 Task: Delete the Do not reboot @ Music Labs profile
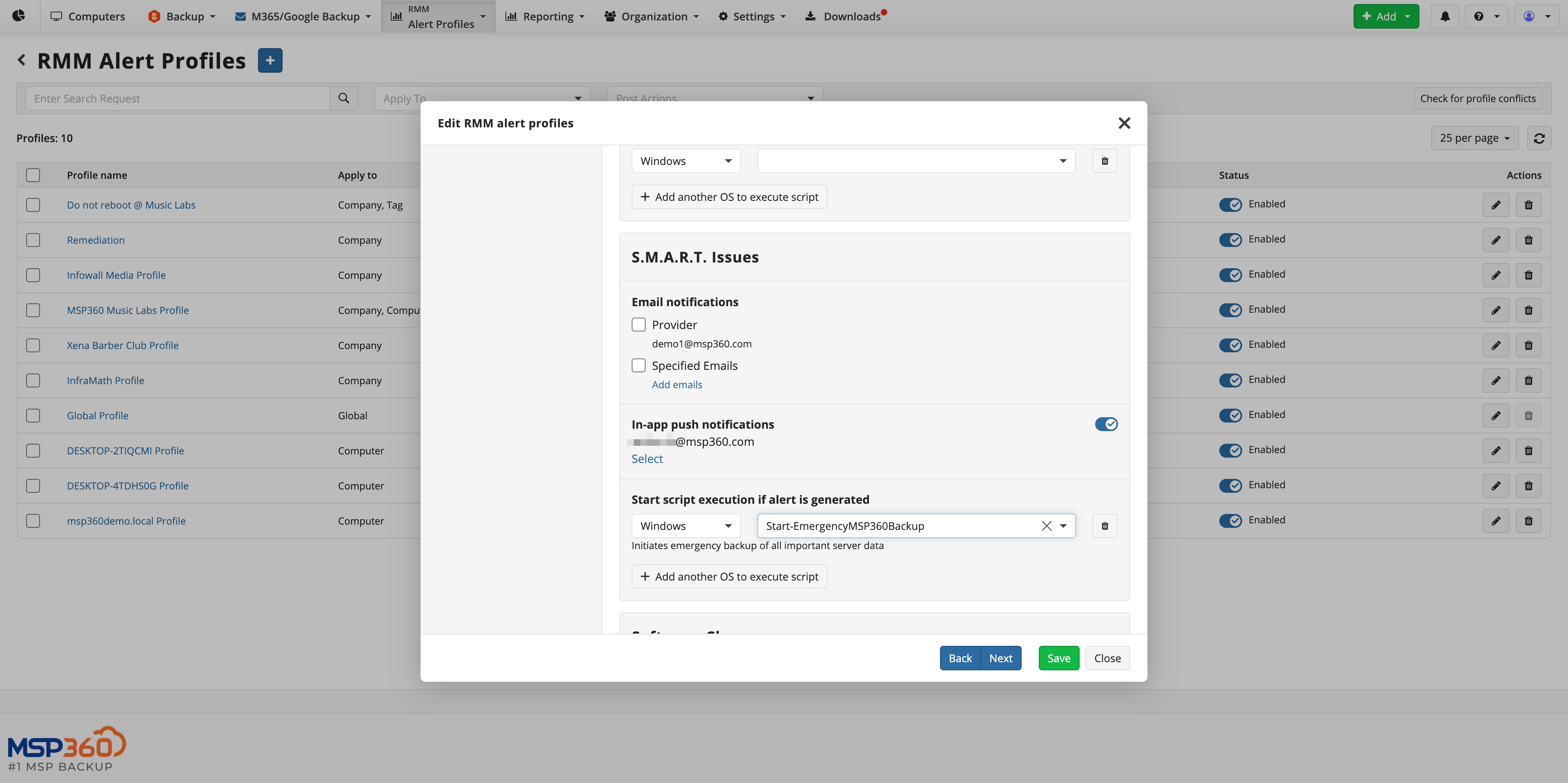click(x=1528, y=205)
